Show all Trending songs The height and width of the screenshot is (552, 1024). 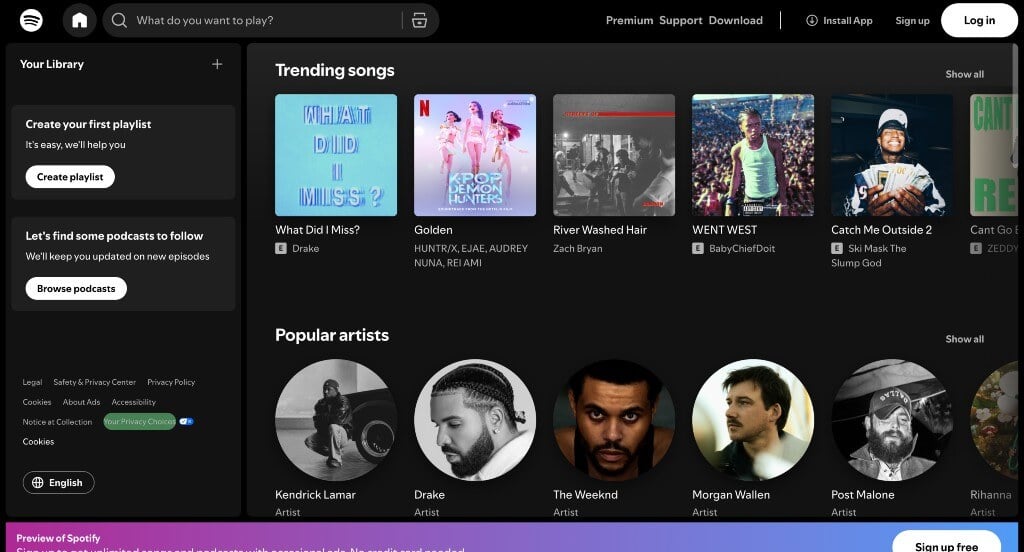[965, 74]
